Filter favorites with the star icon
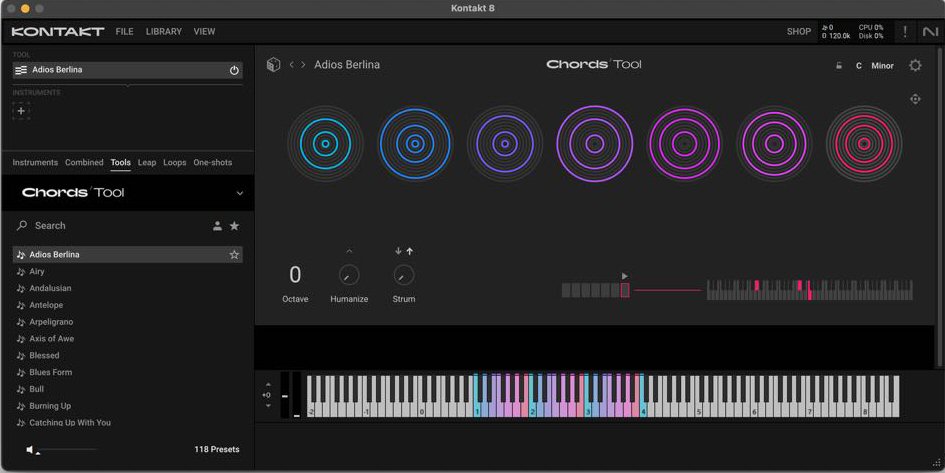 click(234, 226)
